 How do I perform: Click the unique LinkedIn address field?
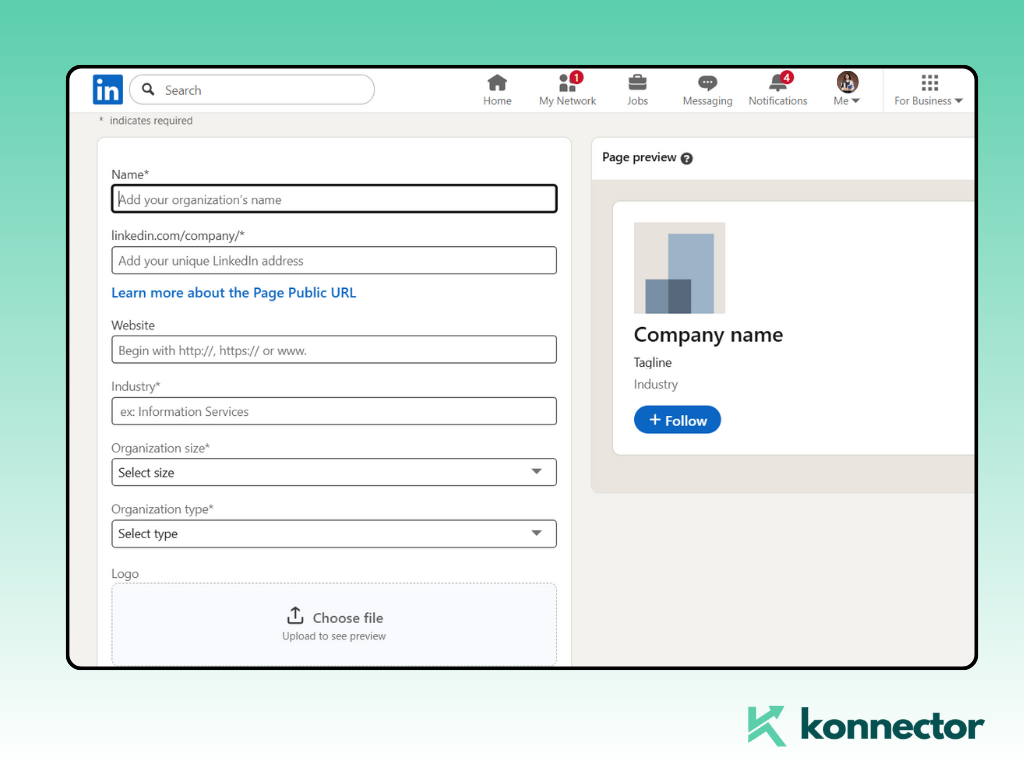click(334, 261)
